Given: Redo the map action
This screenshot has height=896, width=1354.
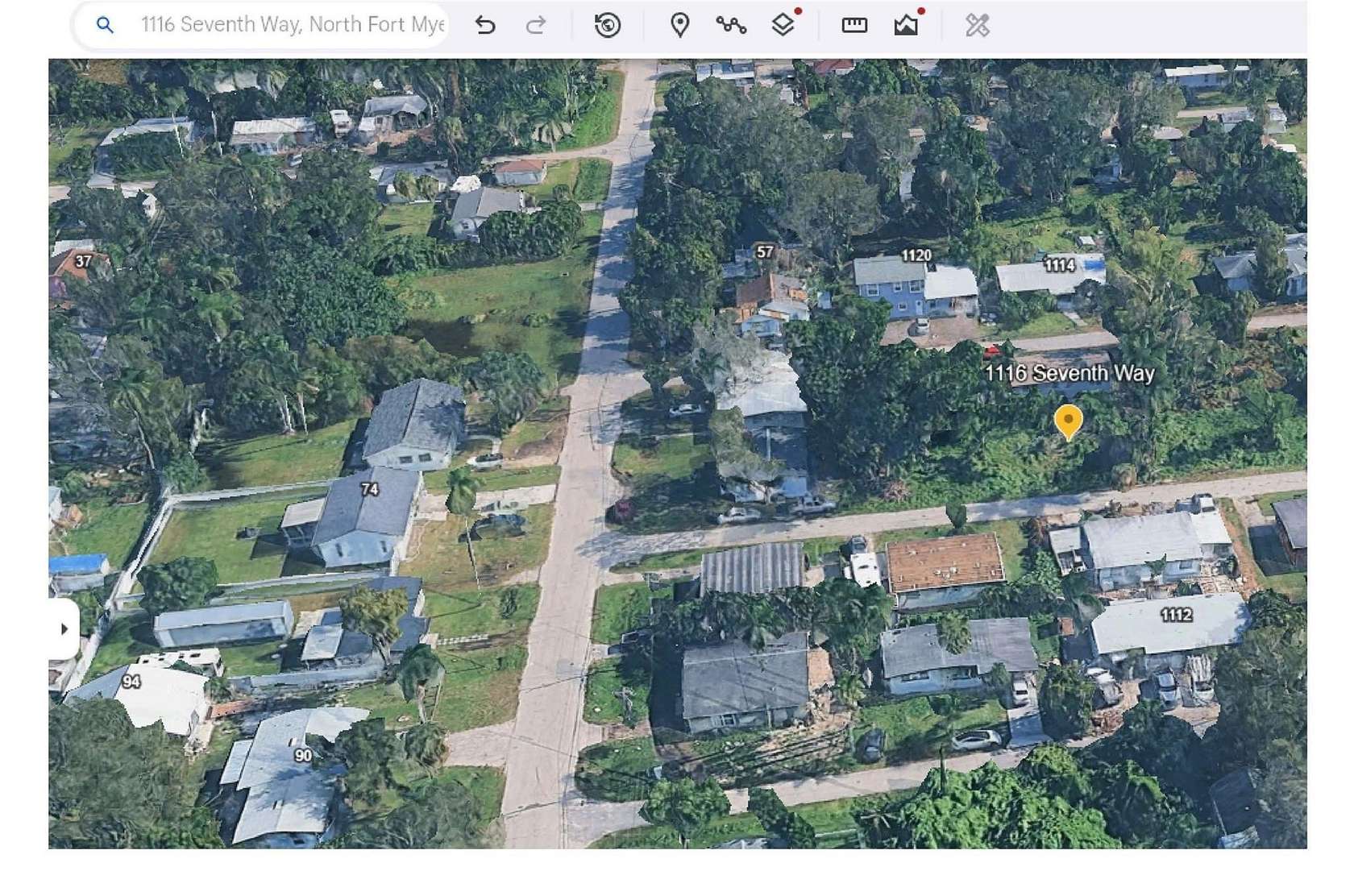Looking at the screenshot, I should [x=535, y=25].
